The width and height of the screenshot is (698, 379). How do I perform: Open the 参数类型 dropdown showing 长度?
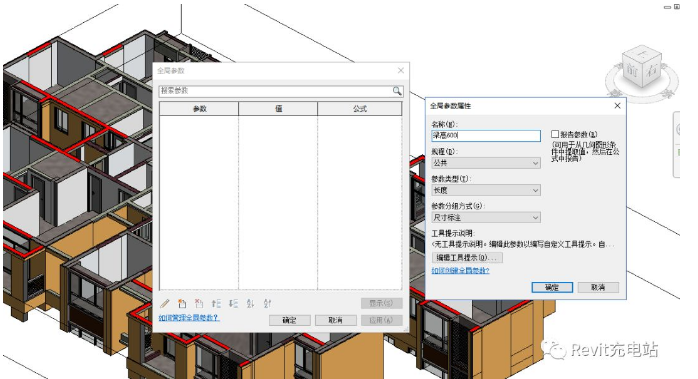tap(486, 190)
